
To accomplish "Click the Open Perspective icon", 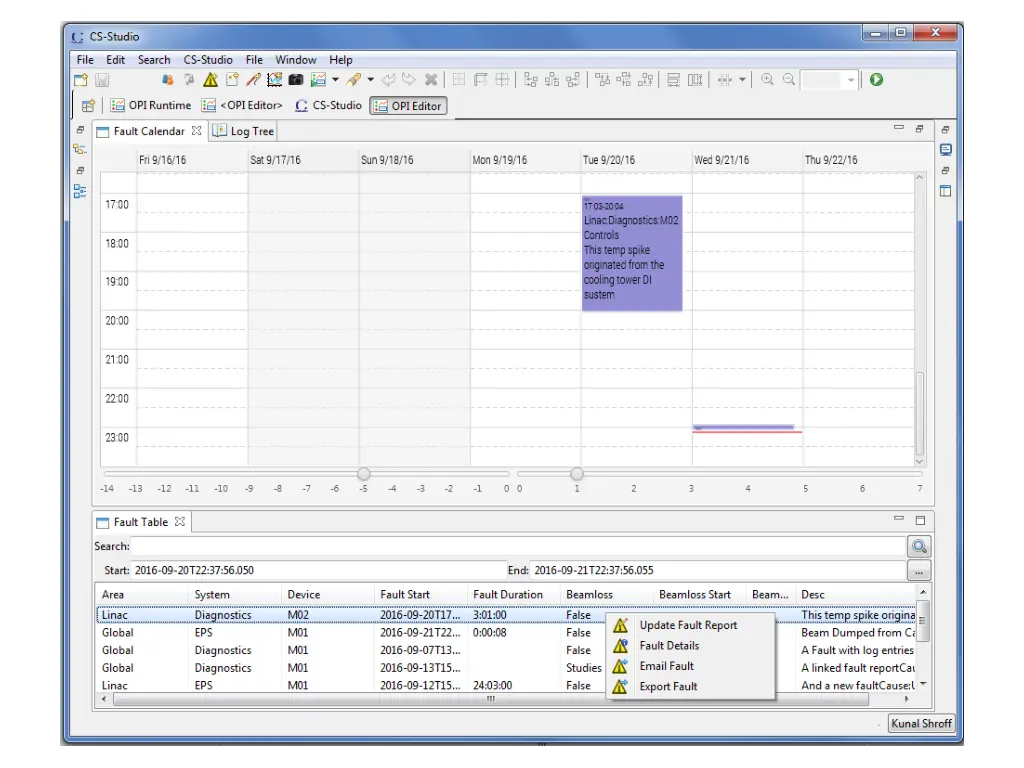I will 88,106.
